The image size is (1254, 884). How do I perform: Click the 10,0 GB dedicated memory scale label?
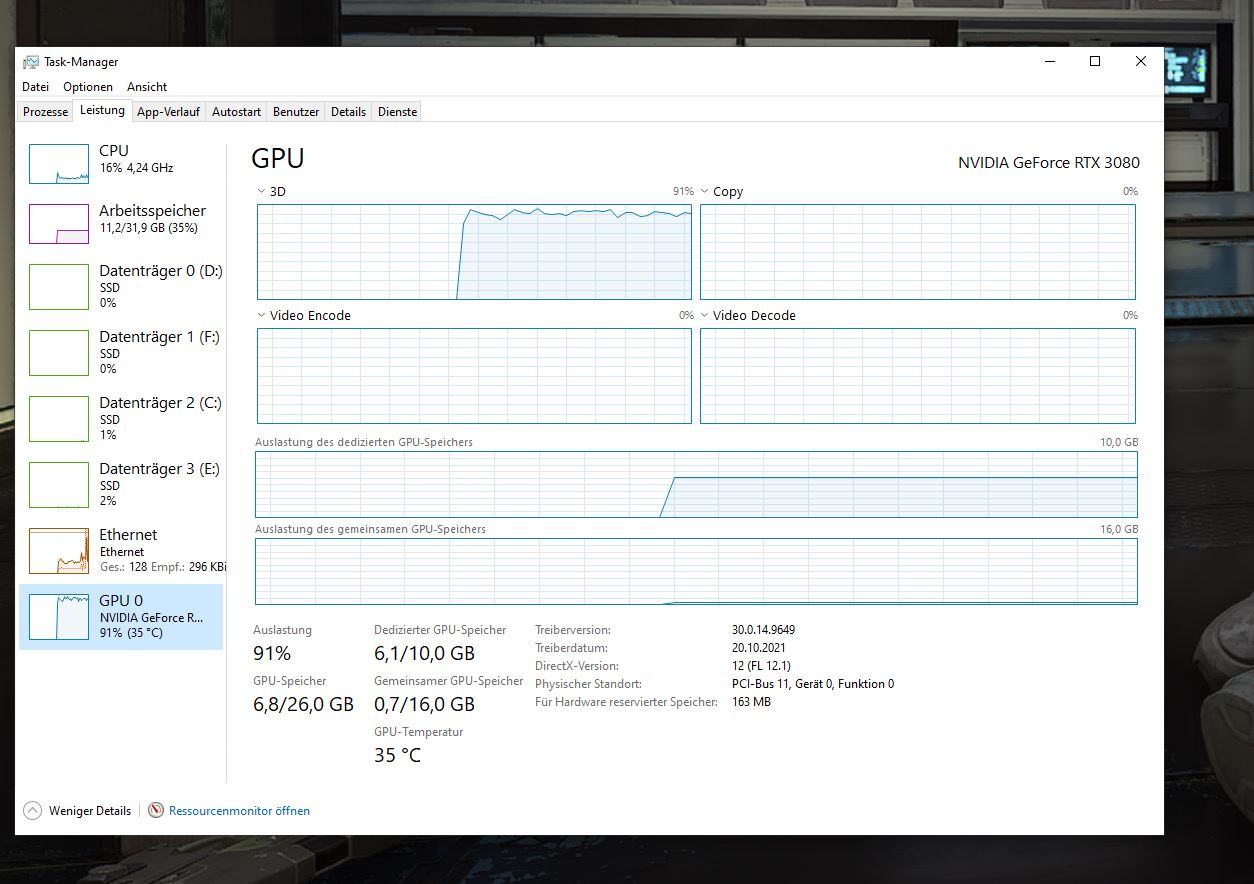point(1119,442)
